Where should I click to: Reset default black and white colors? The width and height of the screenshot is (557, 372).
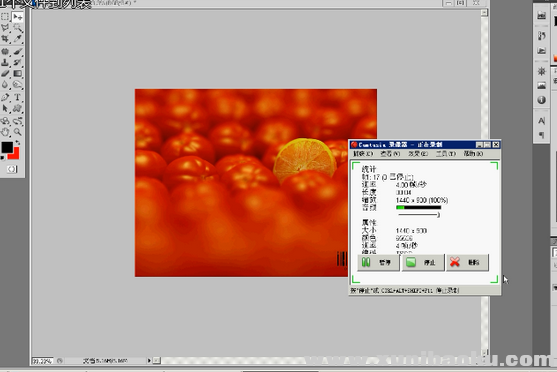click(x=3, y=158)
